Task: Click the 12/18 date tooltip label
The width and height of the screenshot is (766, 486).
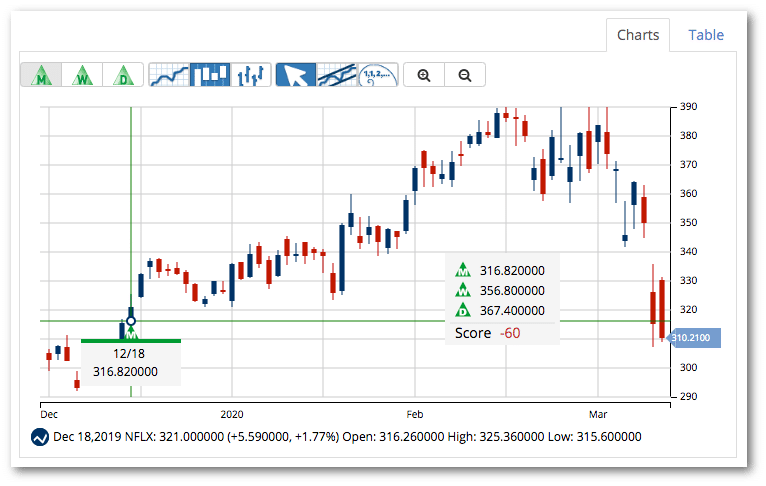Action: click(129, 354)
